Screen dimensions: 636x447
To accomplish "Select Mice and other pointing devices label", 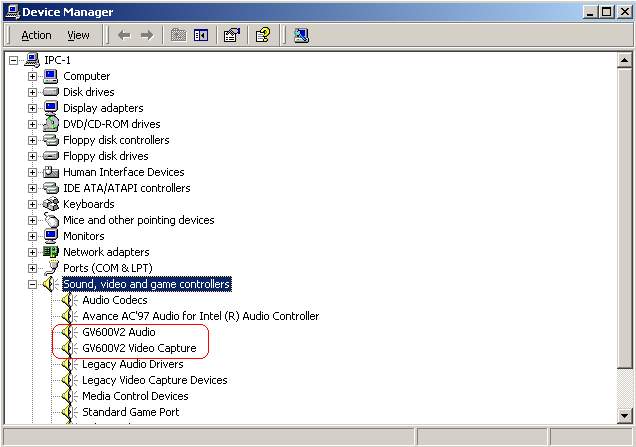I will pyautogui.click(x=139, y=220).
